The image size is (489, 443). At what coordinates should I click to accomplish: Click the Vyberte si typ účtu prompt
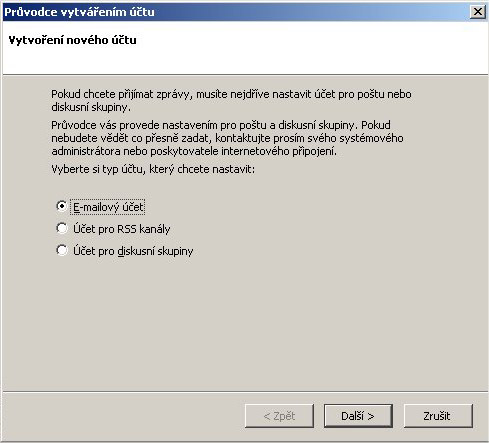pos(153,169)
